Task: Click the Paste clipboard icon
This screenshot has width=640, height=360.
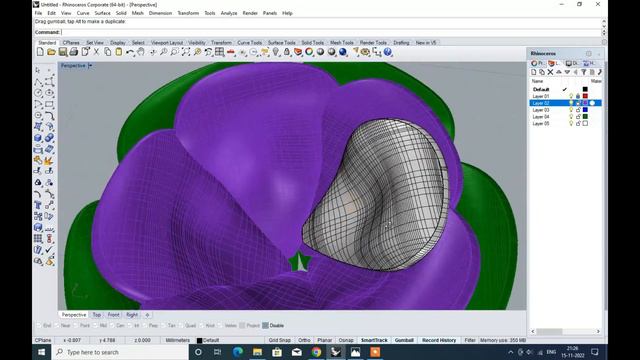Action: click(118, 52)
